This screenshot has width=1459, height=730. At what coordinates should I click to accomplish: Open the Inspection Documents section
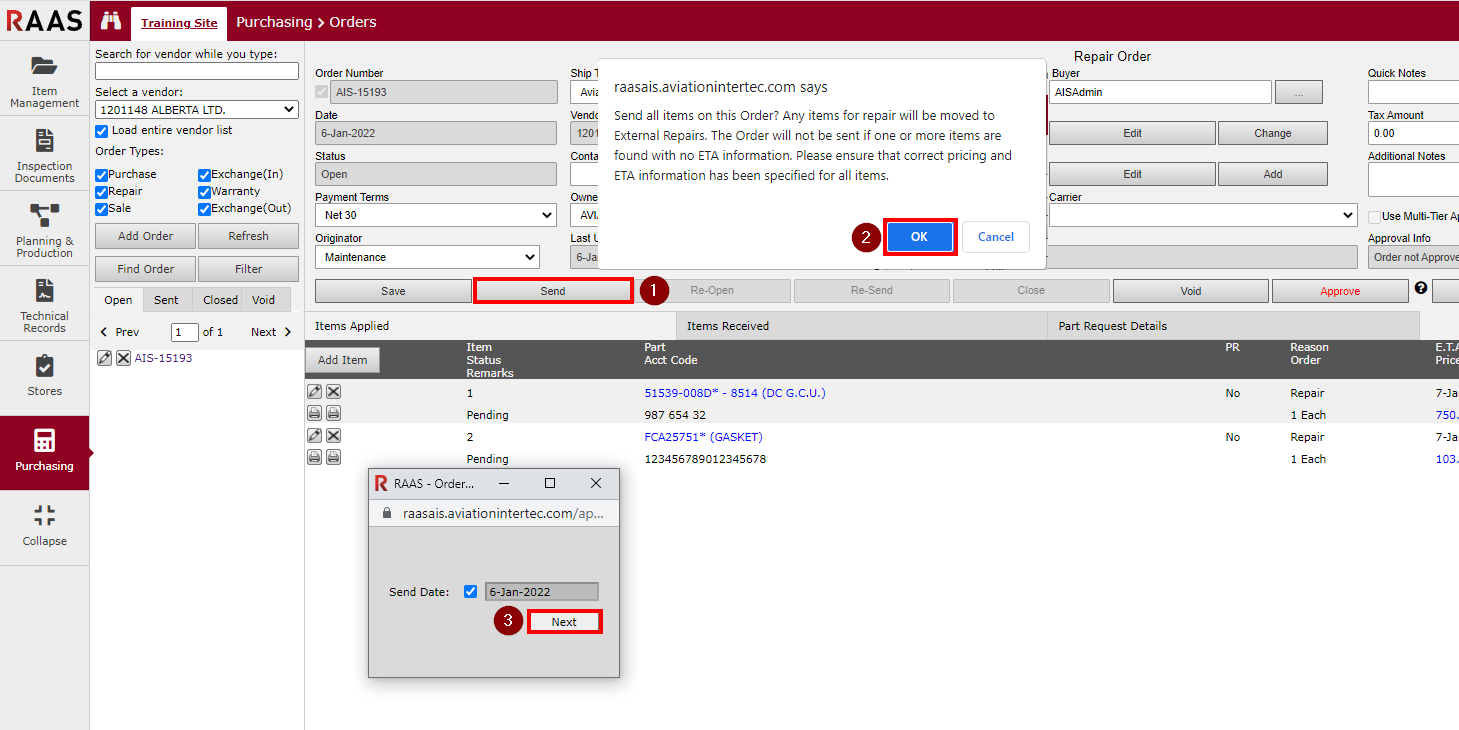(x=44, y=154)
